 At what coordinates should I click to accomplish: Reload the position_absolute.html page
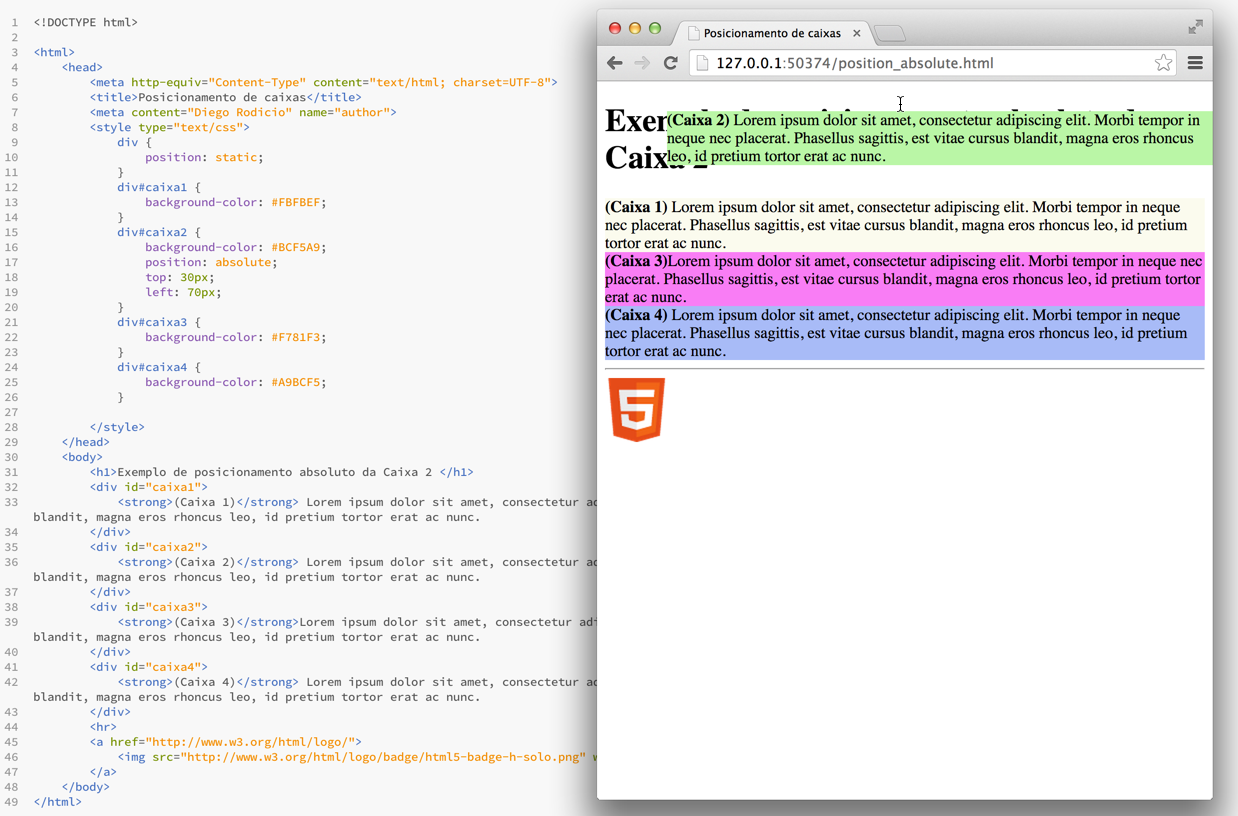point(671,63)
